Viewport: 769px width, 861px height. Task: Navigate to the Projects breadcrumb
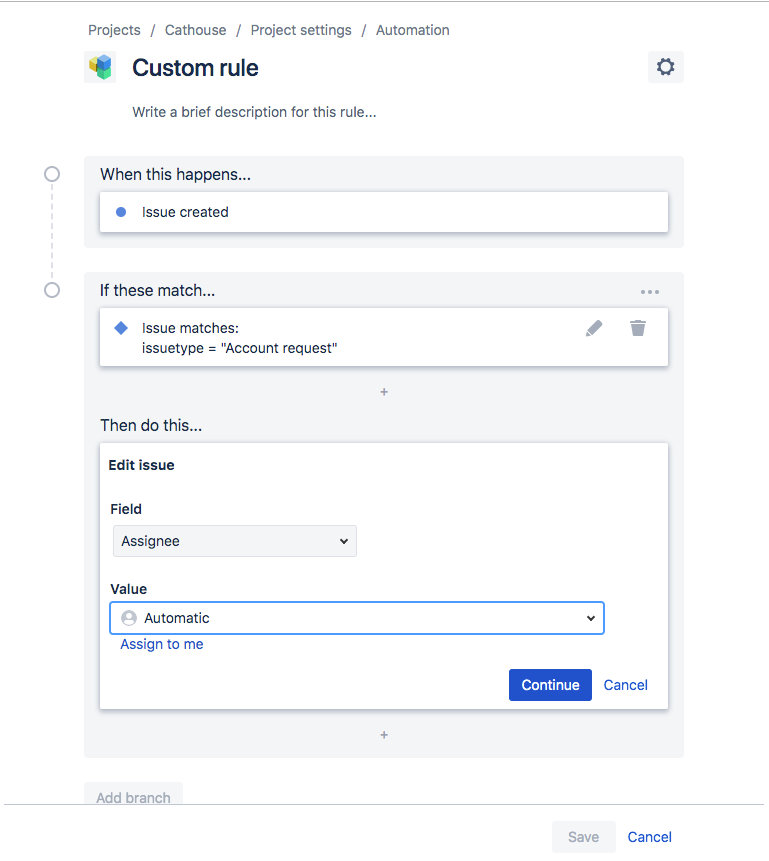113,30
